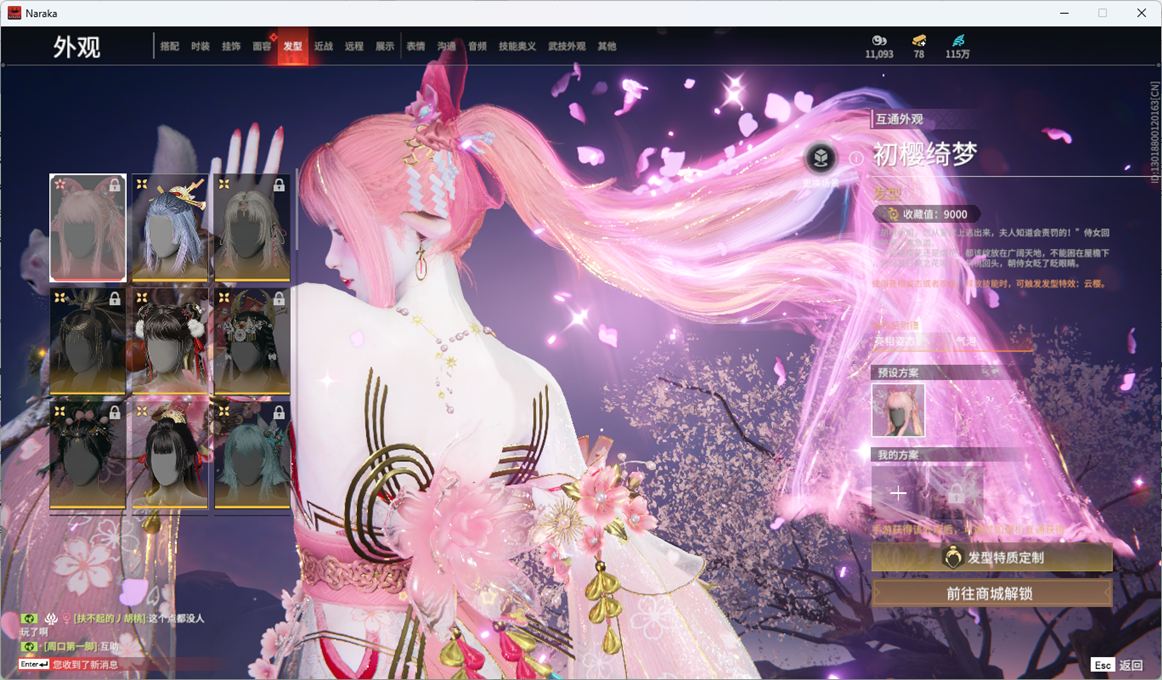
Task: Open the 远程 ranged tab
Action: pos(353,46)
